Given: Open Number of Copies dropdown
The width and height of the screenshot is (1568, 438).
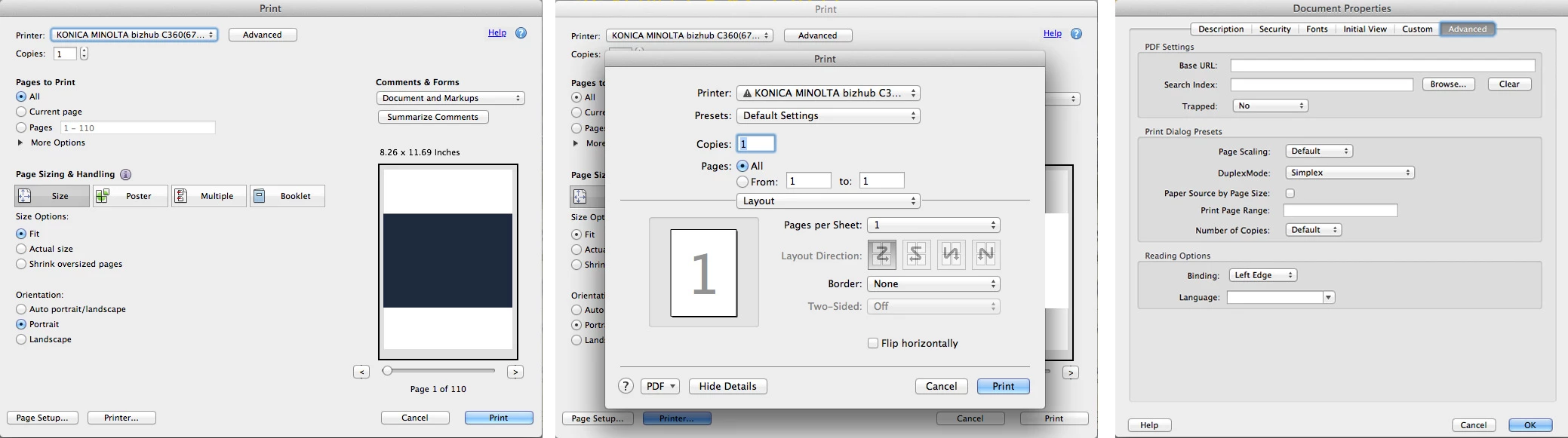Looking at the screenshot, I should 1314,230.
